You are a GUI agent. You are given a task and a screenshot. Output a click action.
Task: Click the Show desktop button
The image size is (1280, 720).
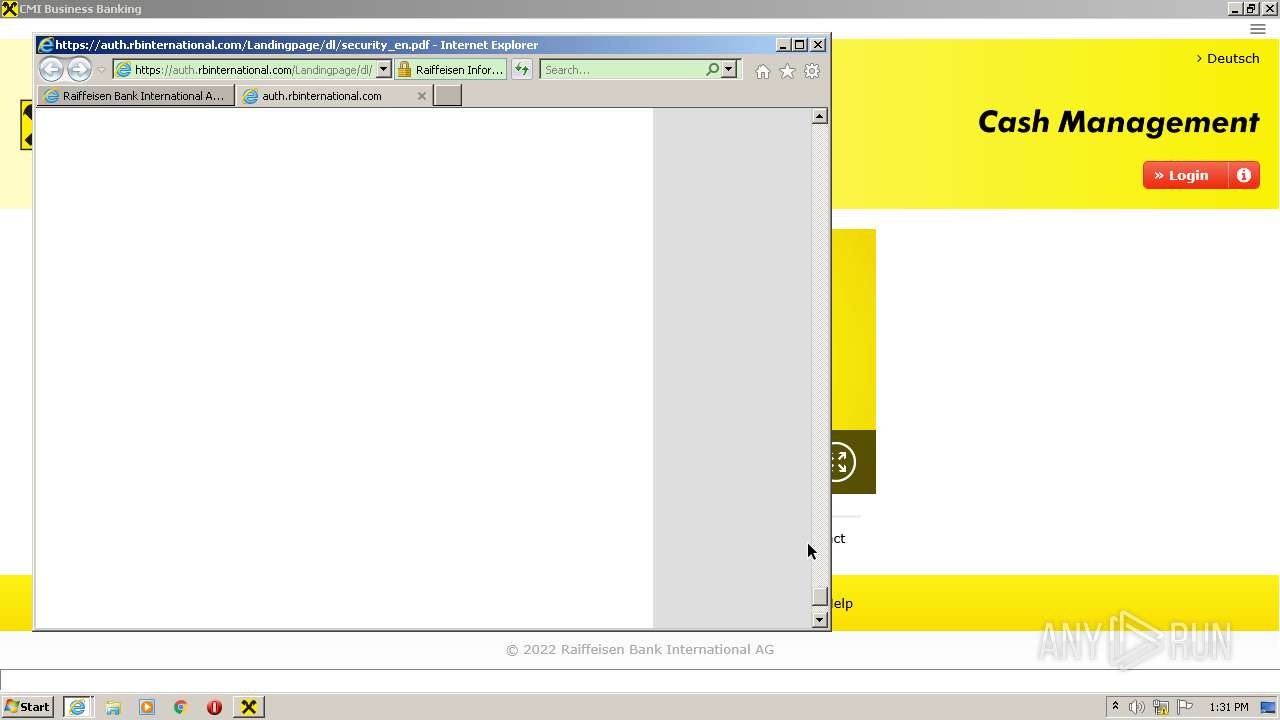pos(1269,707)
